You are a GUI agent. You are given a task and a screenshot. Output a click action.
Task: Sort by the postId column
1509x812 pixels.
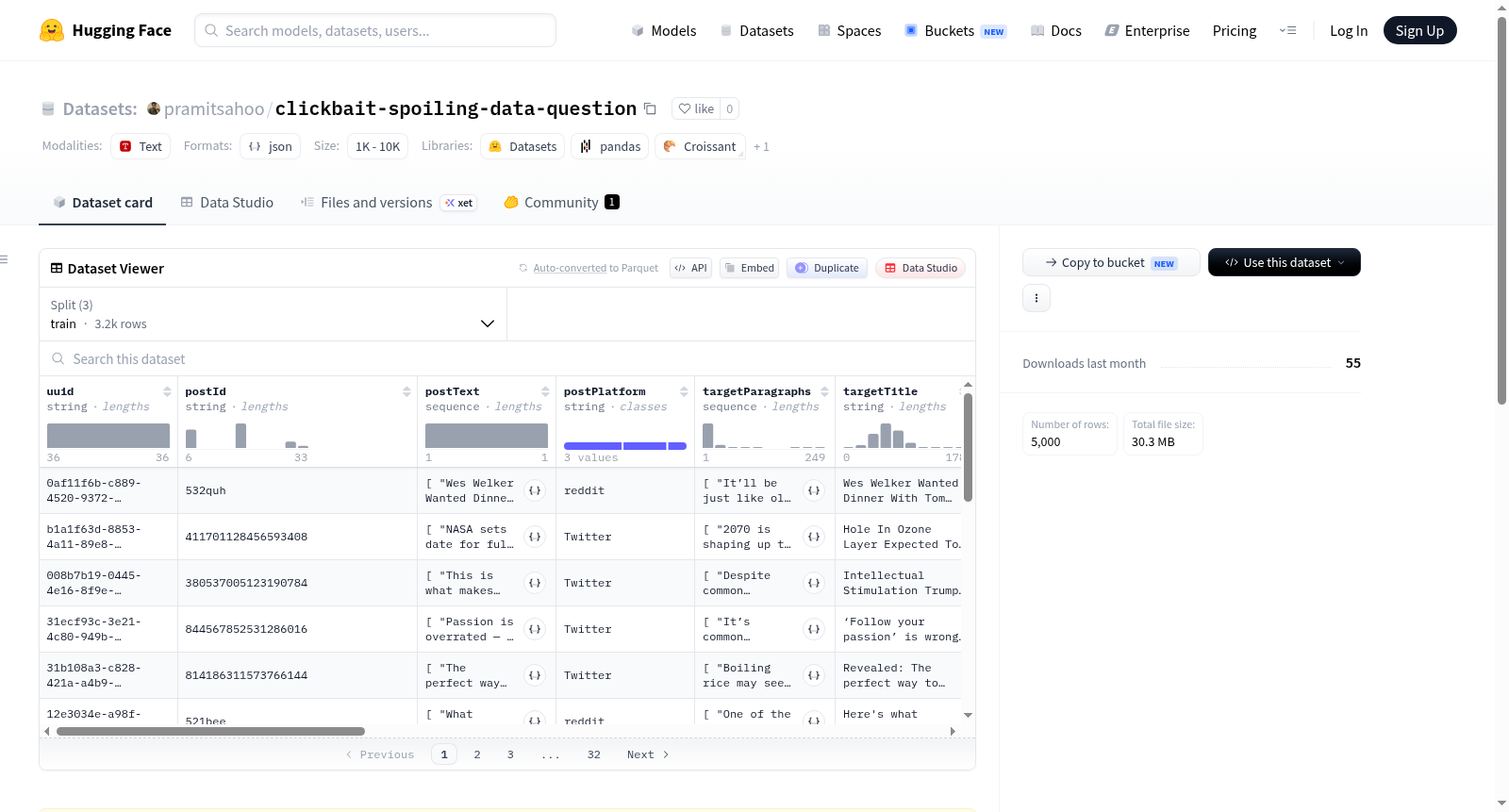point(406,391)
